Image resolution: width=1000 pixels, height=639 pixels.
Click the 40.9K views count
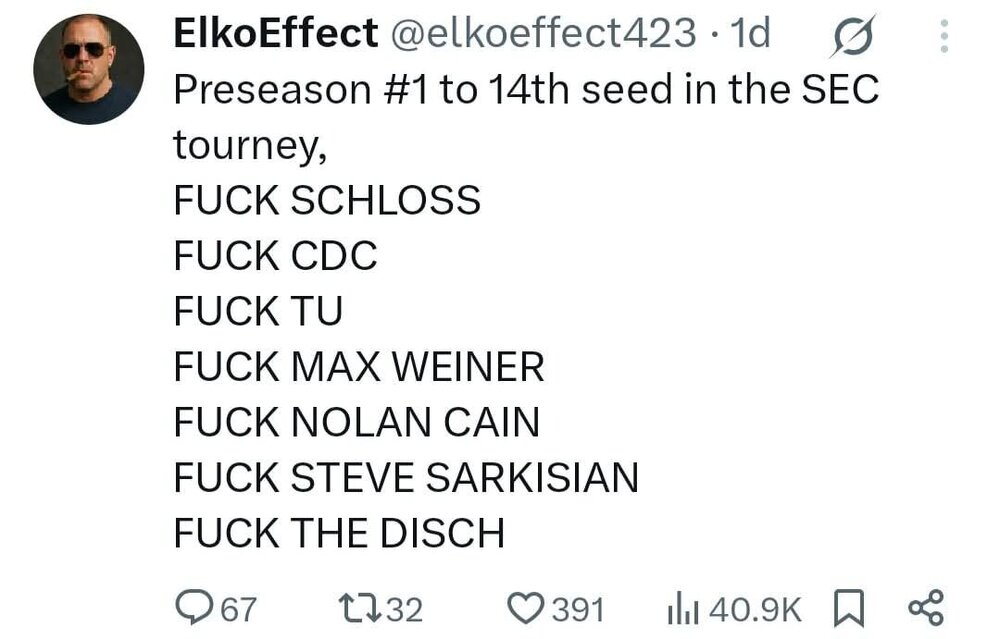[755, 608]
